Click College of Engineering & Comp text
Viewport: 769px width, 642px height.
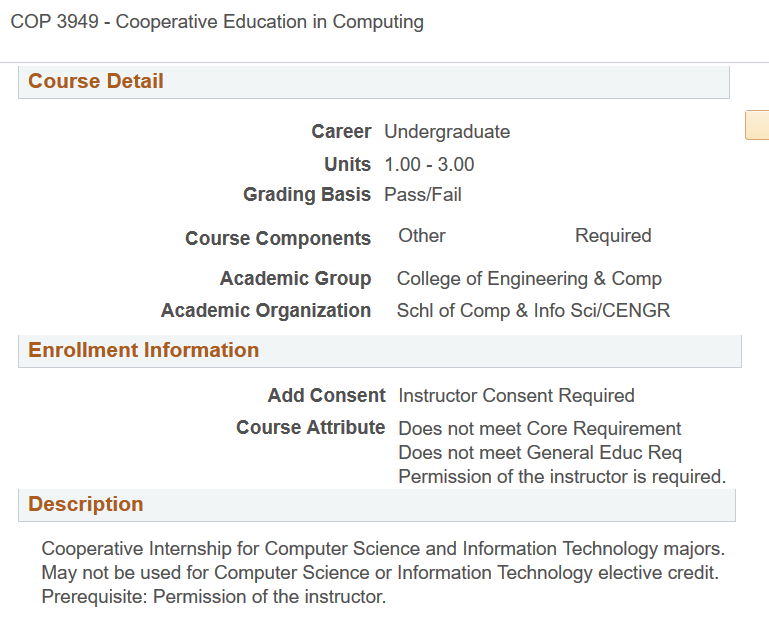coord(529,279)
